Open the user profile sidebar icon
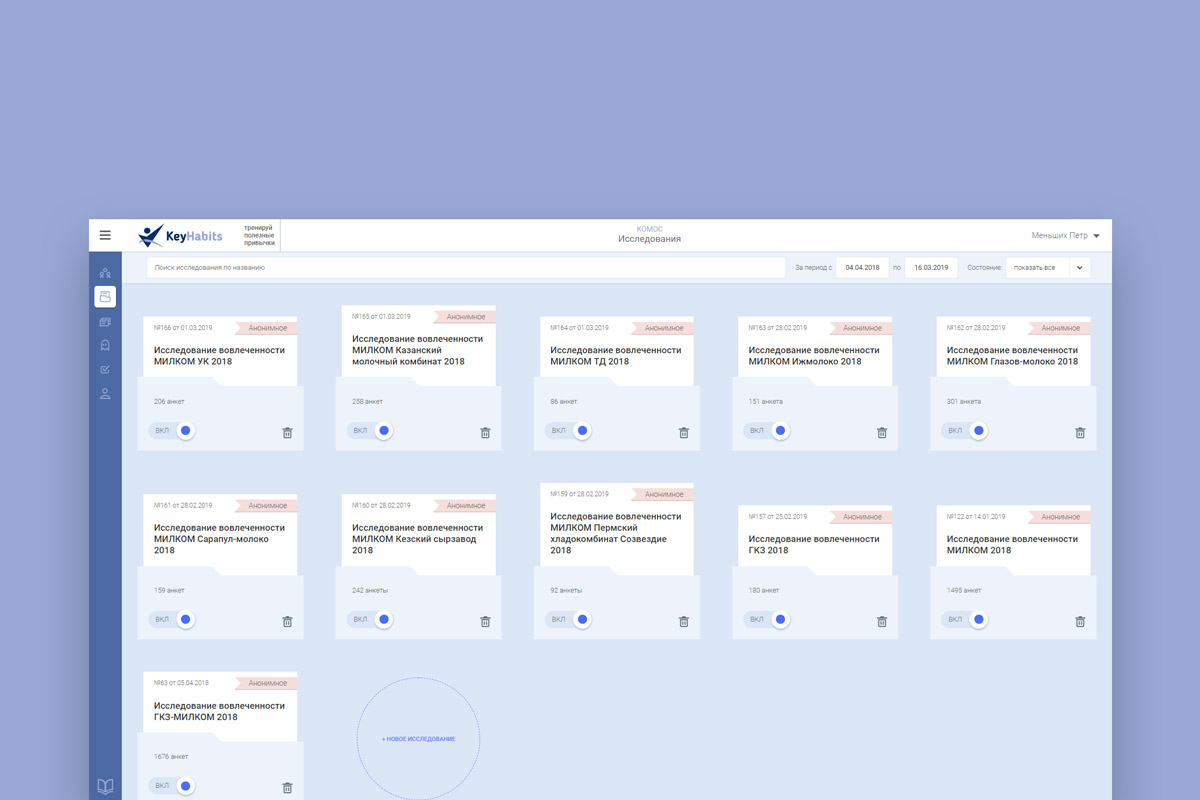The image size is (1200, 800). tap(105, 394)
